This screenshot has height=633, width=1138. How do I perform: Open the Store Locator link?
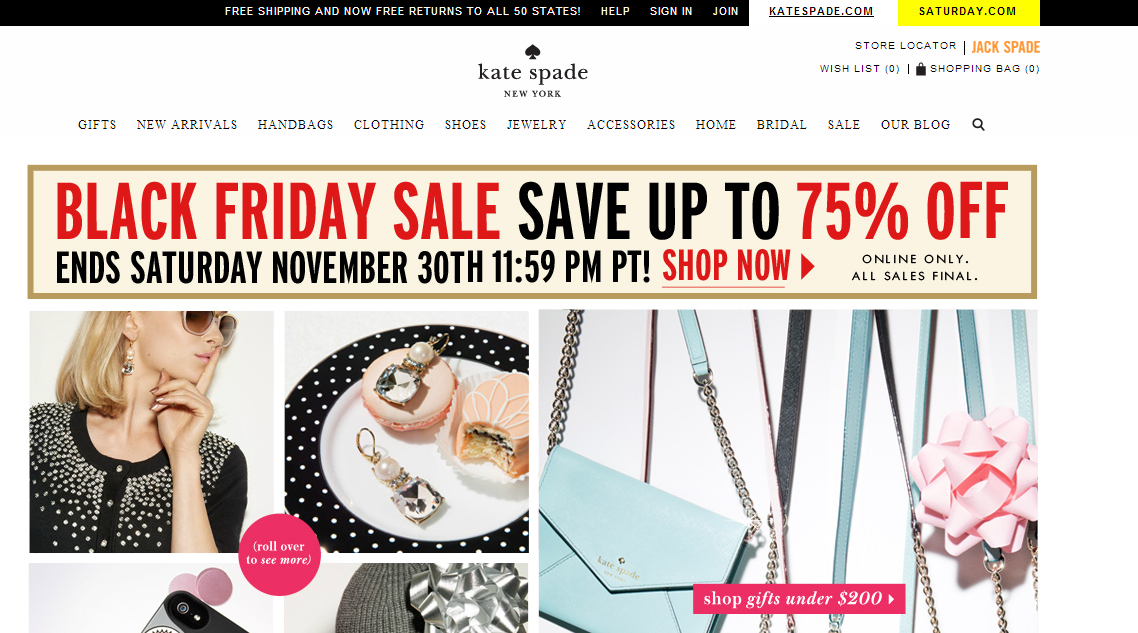tap(906, 46)
